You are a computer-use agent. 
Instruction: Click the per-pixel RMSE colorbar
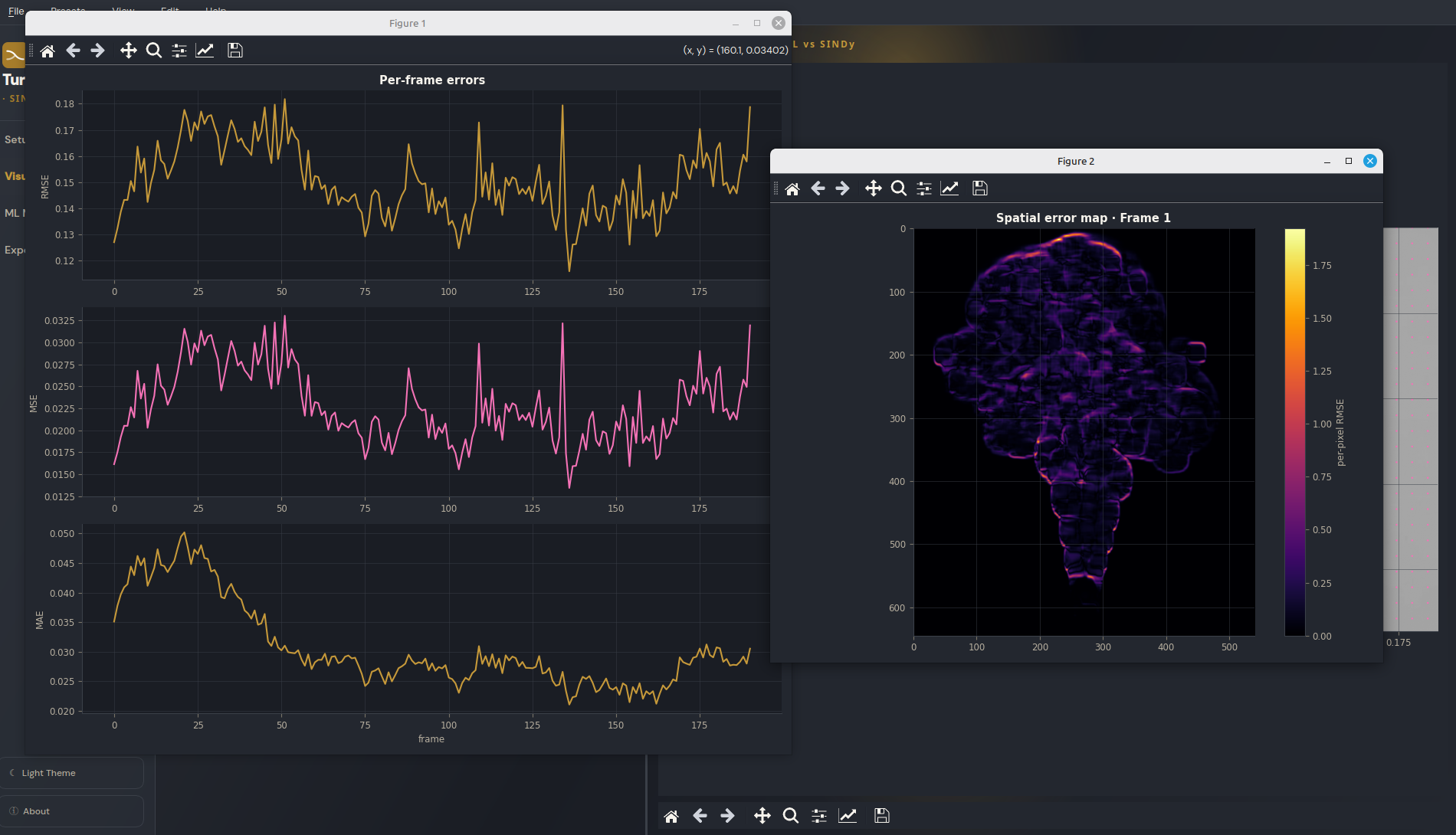tap(1295, 432)
